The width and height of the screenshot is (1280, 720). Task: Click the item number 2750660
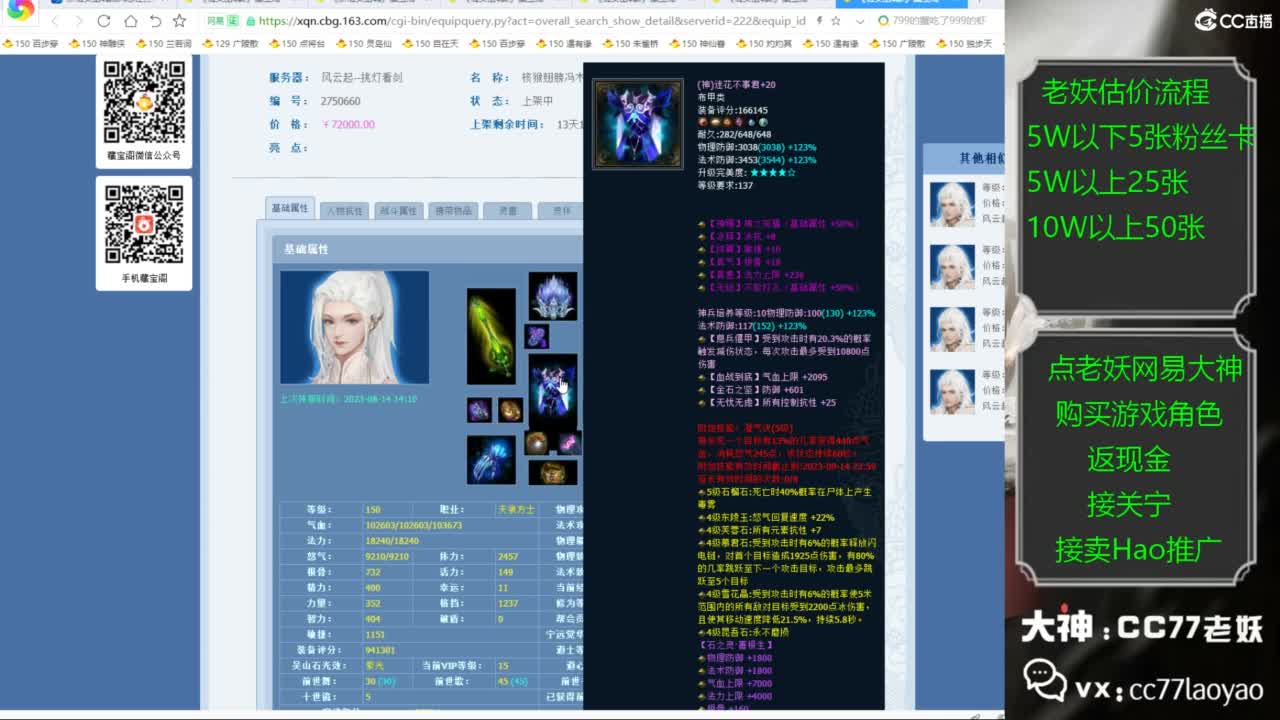341,101
